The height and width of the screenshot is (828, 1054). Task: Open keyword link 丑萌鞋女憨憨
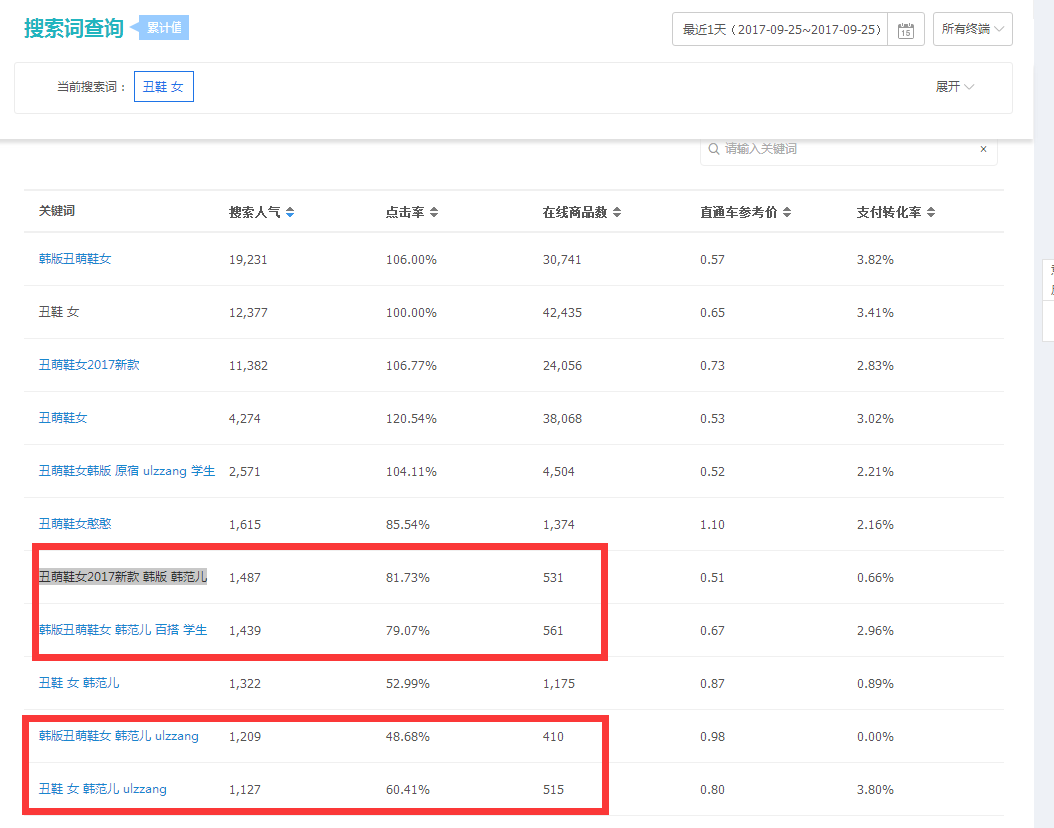point(75,524)
